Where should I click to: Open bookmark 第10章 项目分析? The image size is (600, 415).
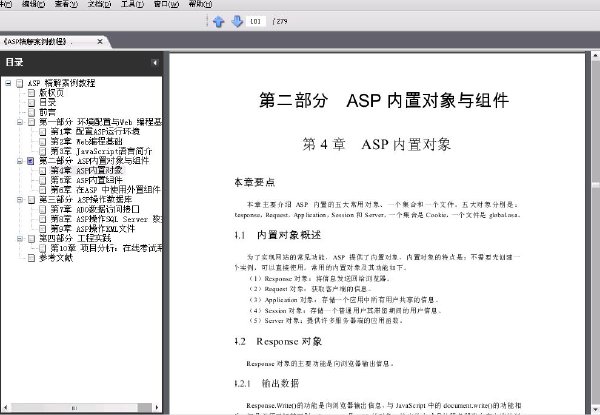point(106,248)
